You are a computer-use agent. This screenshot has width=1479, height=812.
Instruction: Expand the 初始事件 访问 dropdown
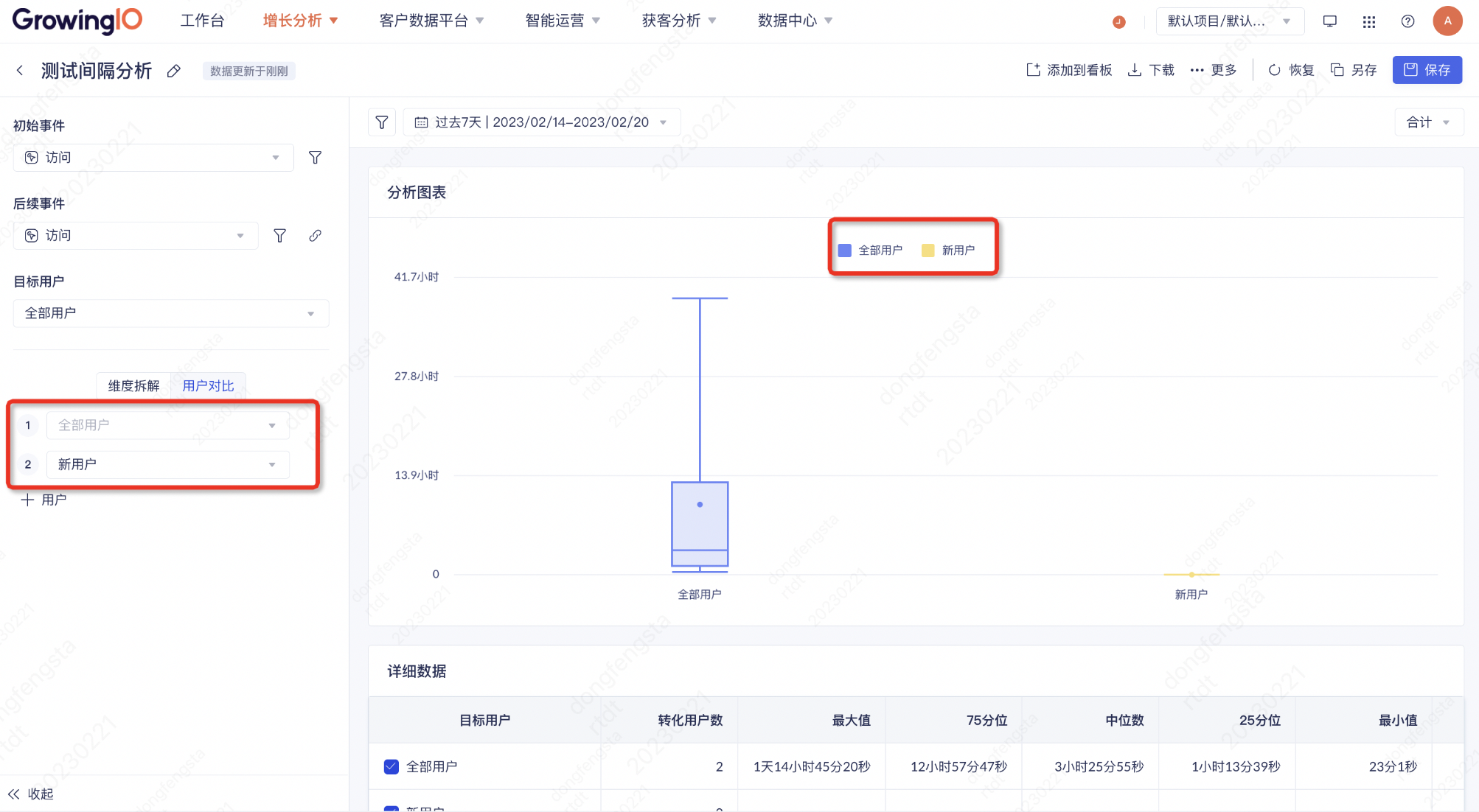click(153, 158)
